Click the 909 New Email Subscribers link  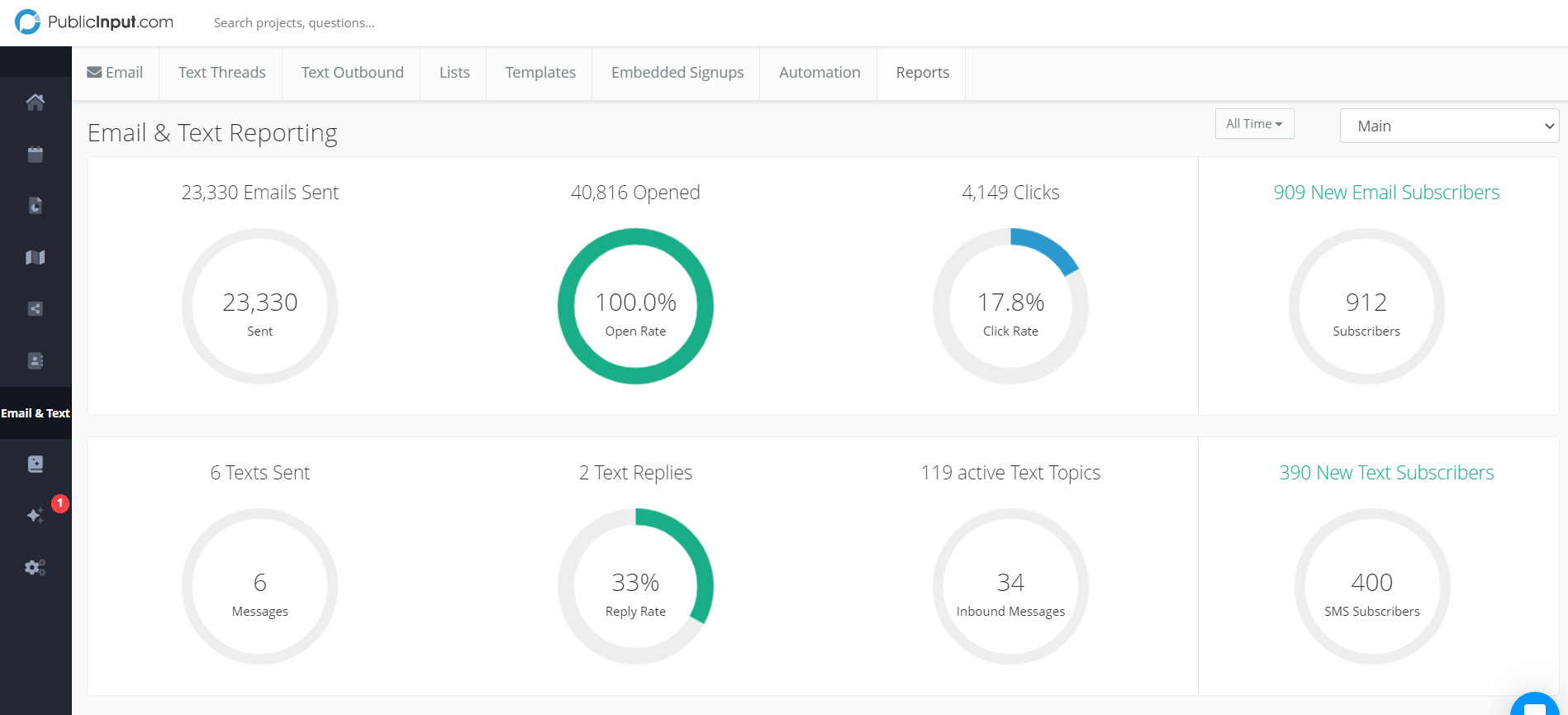pyautogui.click(x=1385, y=193)
